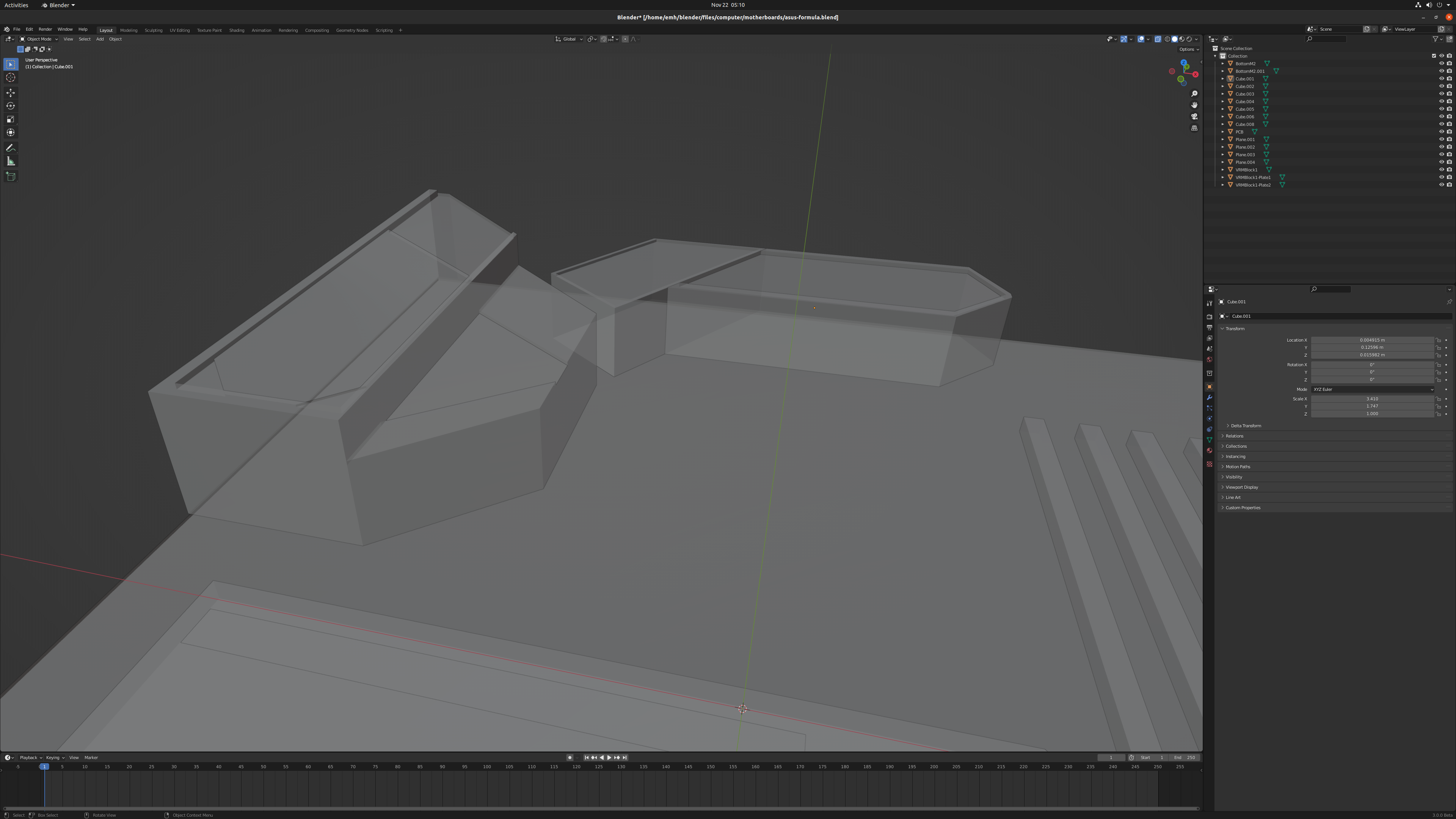The image size is (1456, 819).
Task: Toggle viewport overlays button
Action: coord(1141,39)
